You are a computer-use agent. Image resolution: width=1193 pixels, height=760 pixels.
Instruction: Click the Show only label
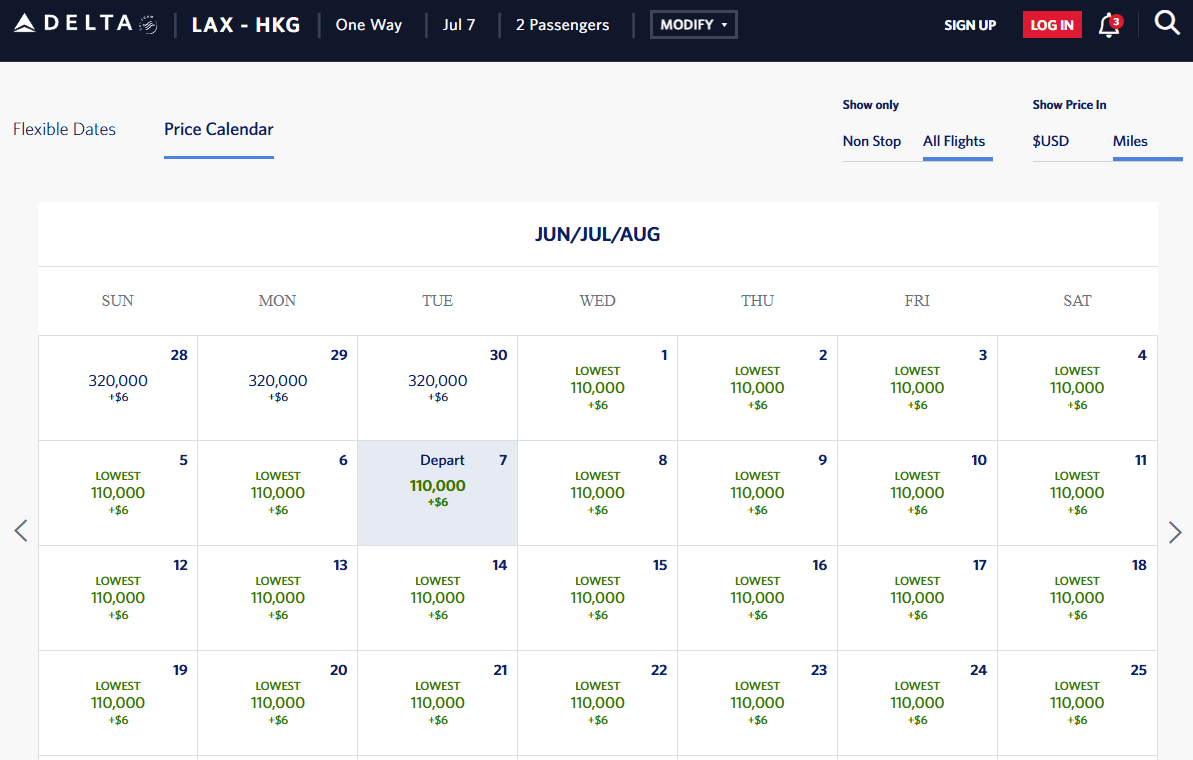pos(870,105)
